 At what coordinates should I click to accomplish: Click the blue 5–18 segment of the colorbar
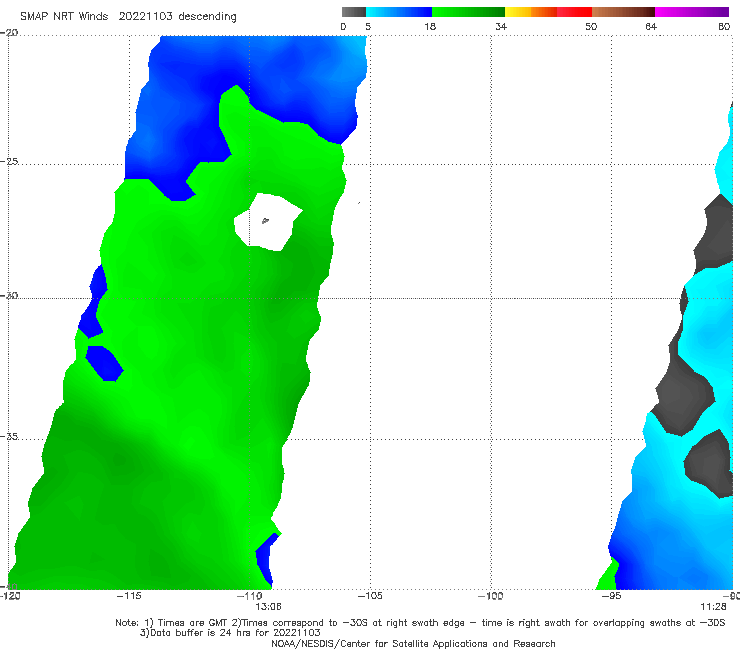(399, 12)
